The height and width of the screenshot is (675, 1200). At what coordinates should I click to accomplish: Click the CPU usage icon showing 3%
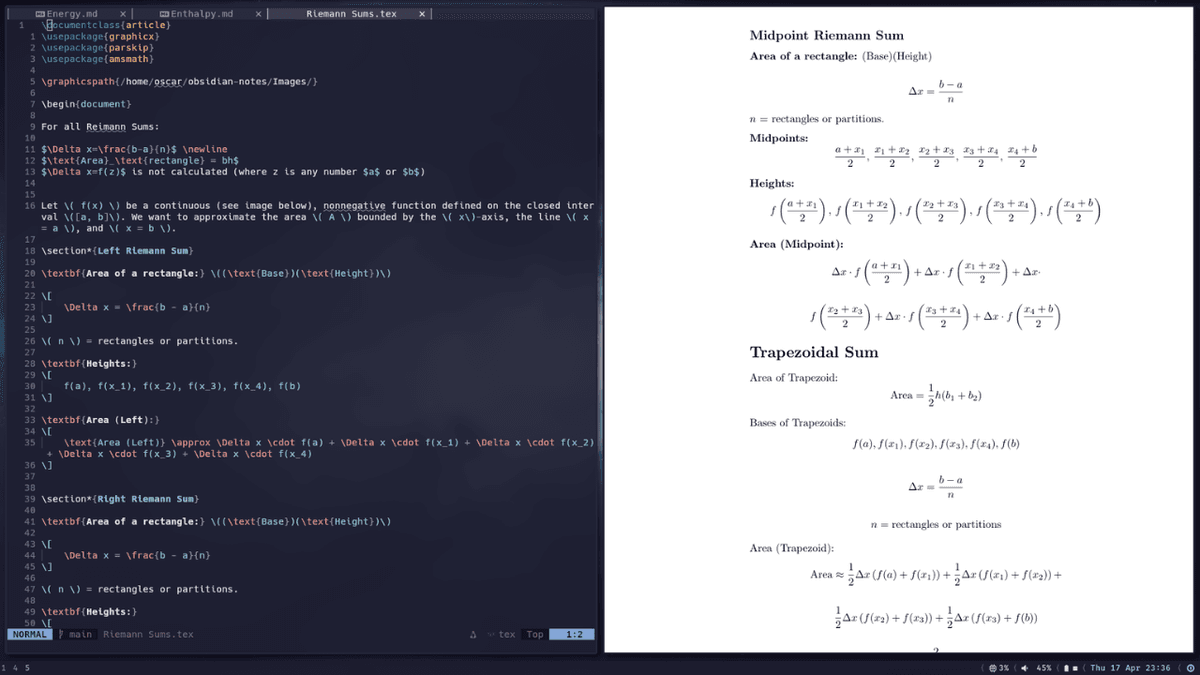coord(992,667)
